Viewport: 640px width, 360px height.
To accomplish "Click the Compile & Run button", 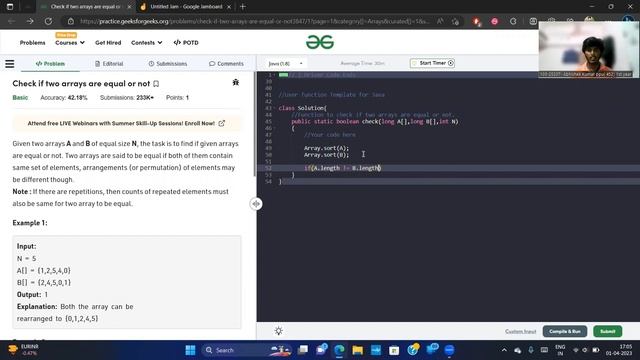I will (x=565, y=331).
